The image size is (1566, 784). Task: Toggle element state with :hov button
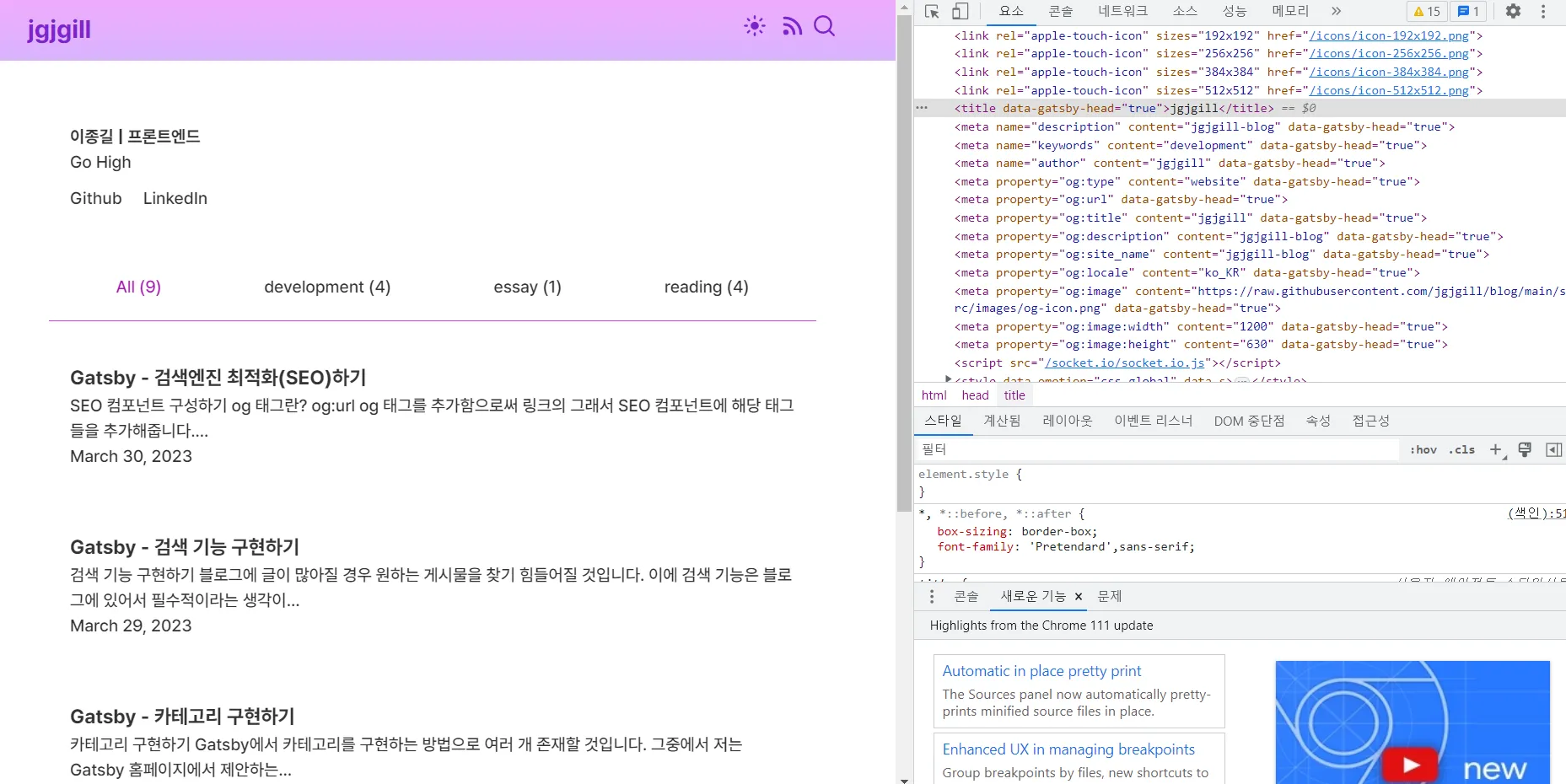point(1423,450)
